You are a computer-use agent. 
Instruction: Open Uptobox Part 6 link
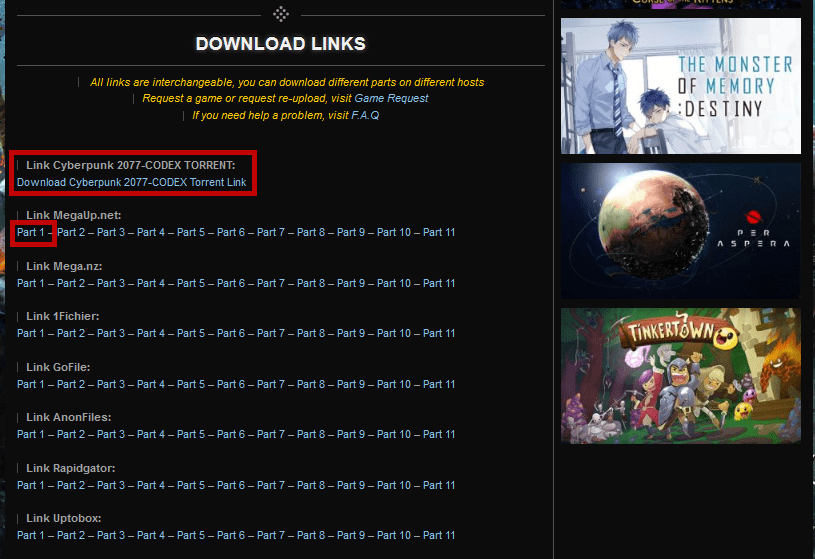pyautogui.click(x=231, y=535)
